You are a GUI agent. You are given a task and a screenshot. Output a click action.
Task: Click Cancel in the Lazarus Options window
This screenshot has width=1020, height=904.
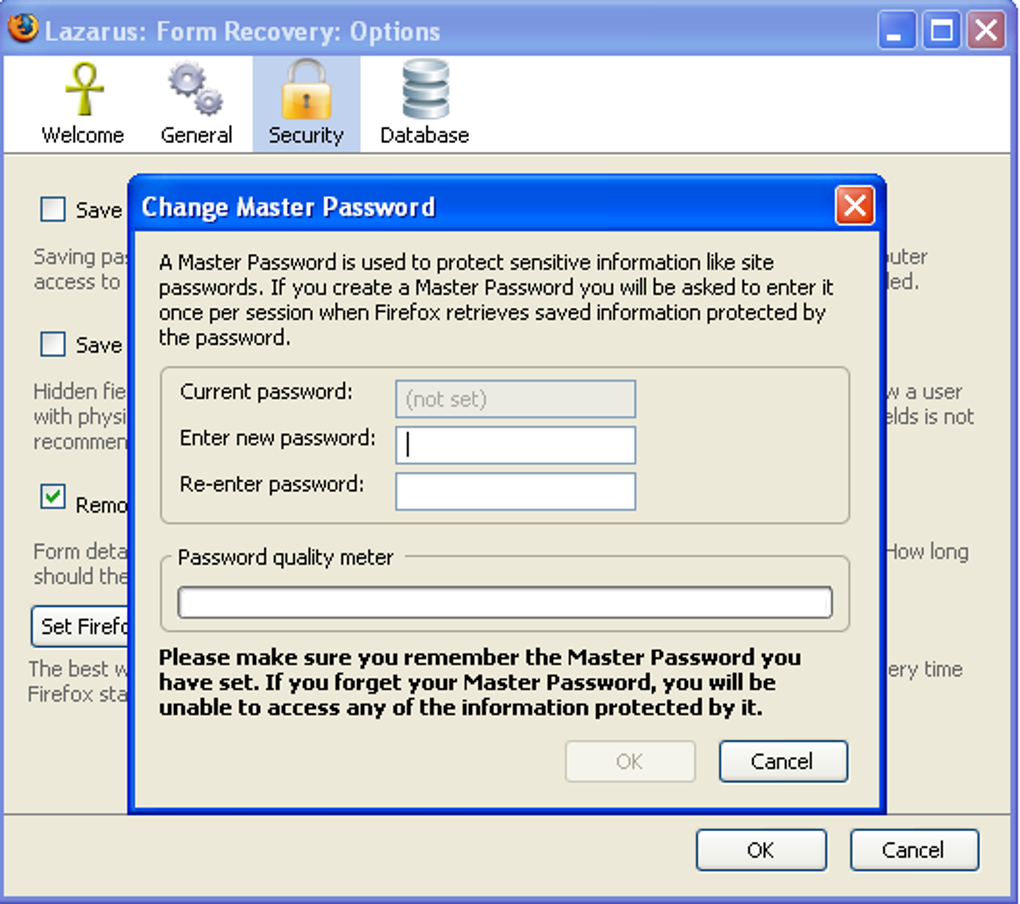click(914, 850)
